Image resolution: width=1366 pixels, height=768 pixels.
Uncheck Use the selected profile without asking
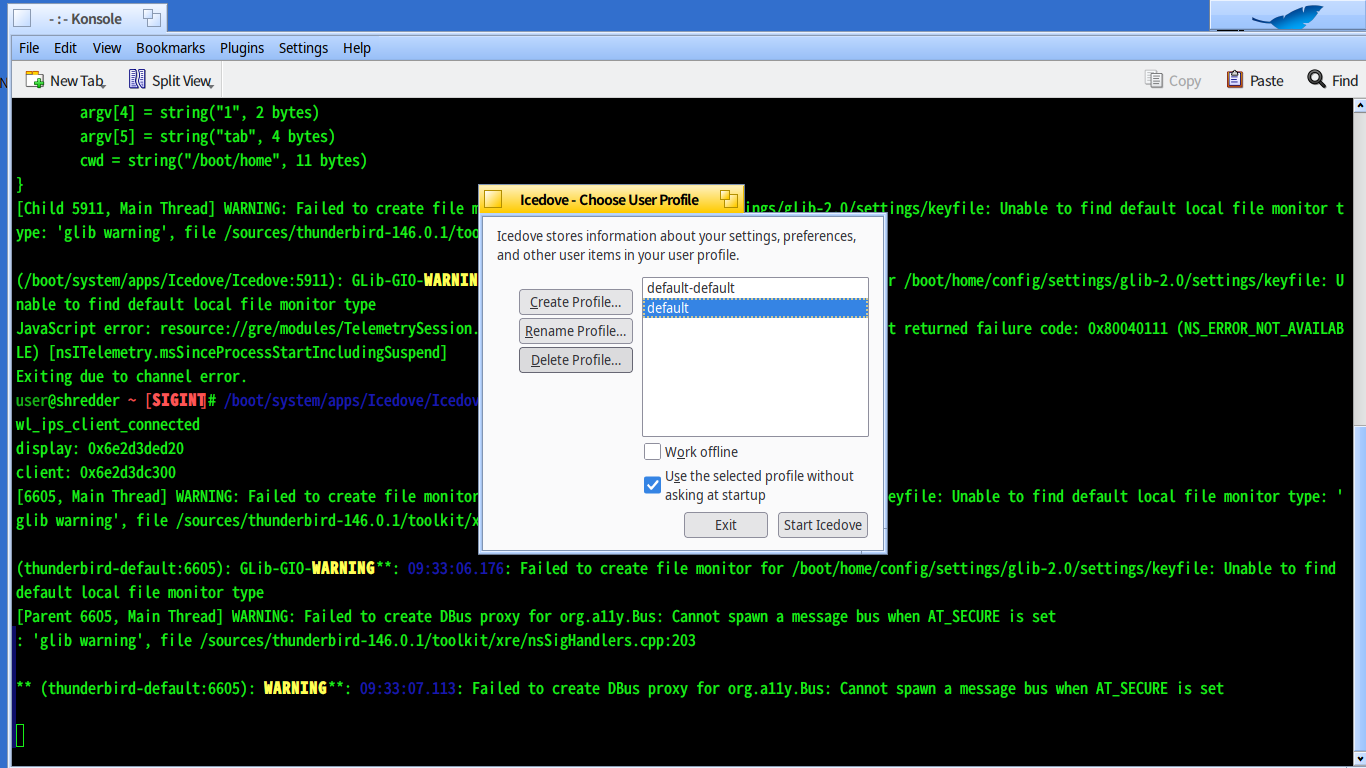[652, 485]
